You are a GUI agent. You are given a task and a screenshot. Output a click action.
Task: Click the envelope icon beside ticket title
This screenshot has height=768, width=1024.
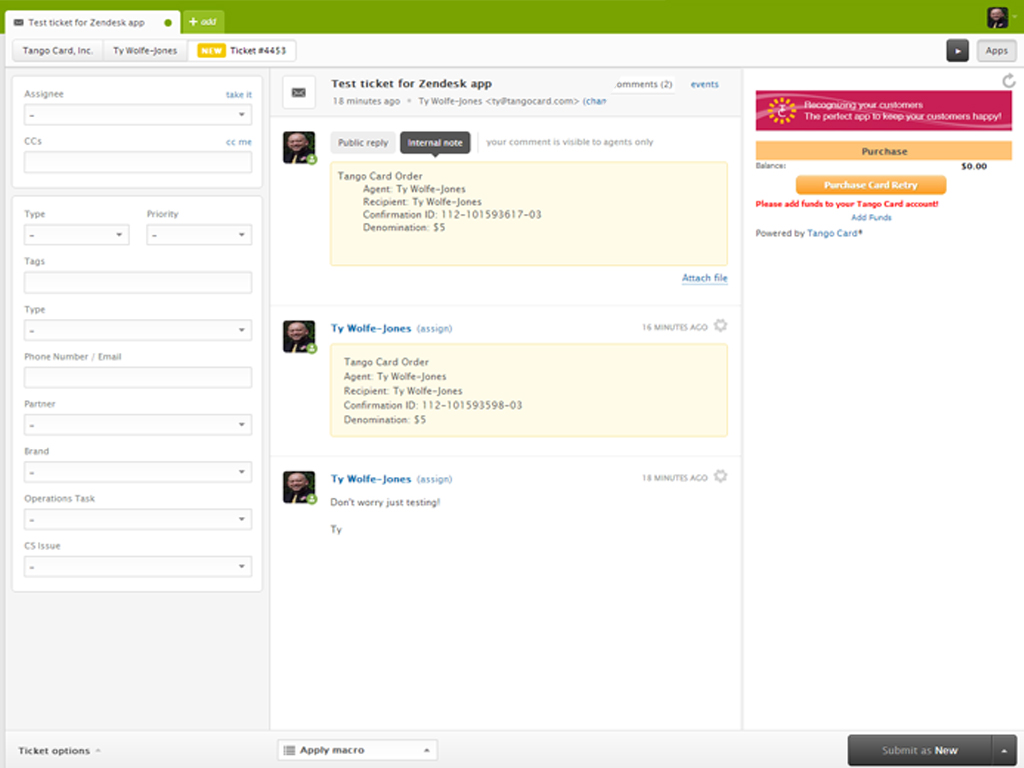coord(298,92)
